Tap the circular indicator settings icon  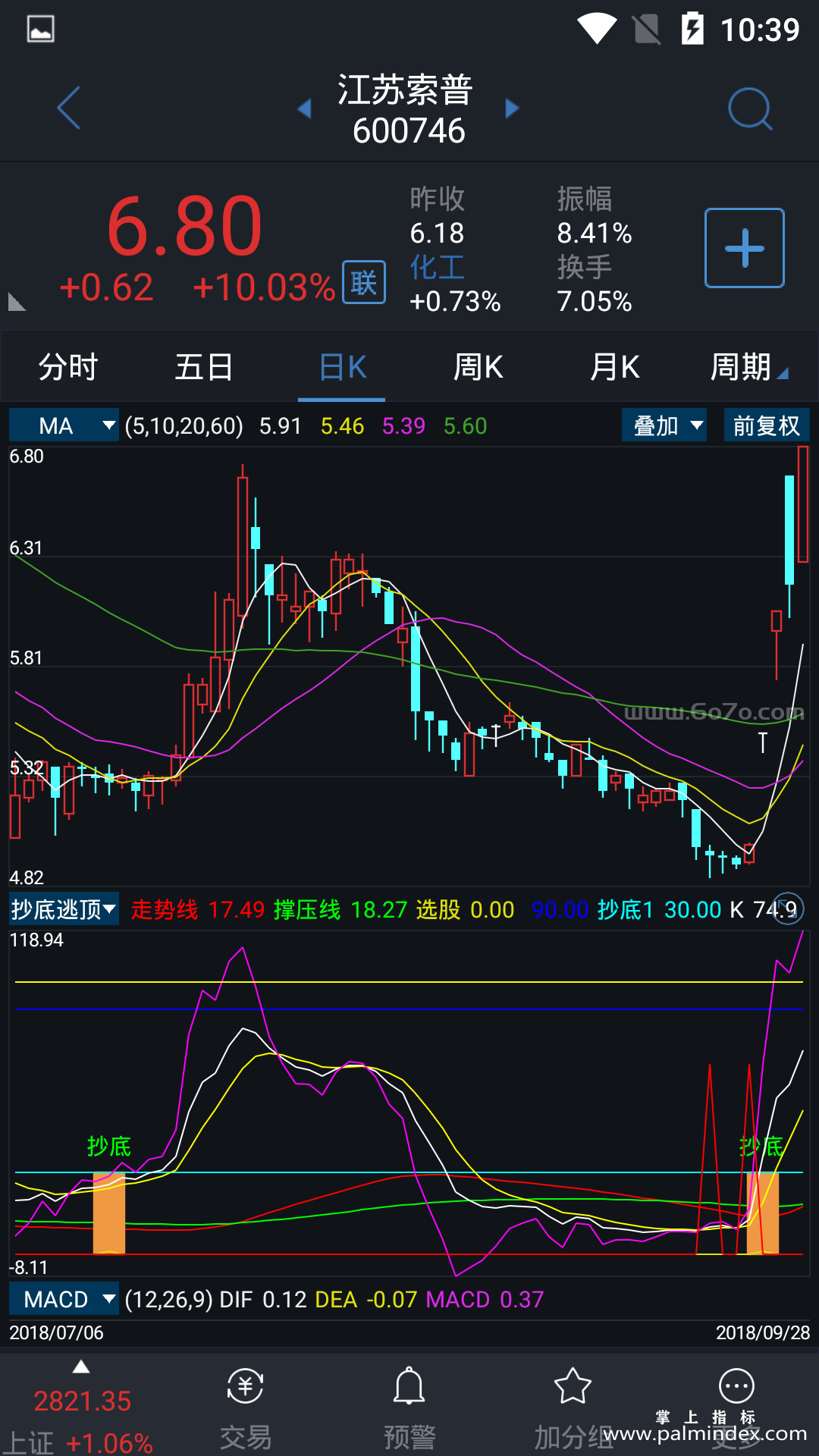coord(789,908)
